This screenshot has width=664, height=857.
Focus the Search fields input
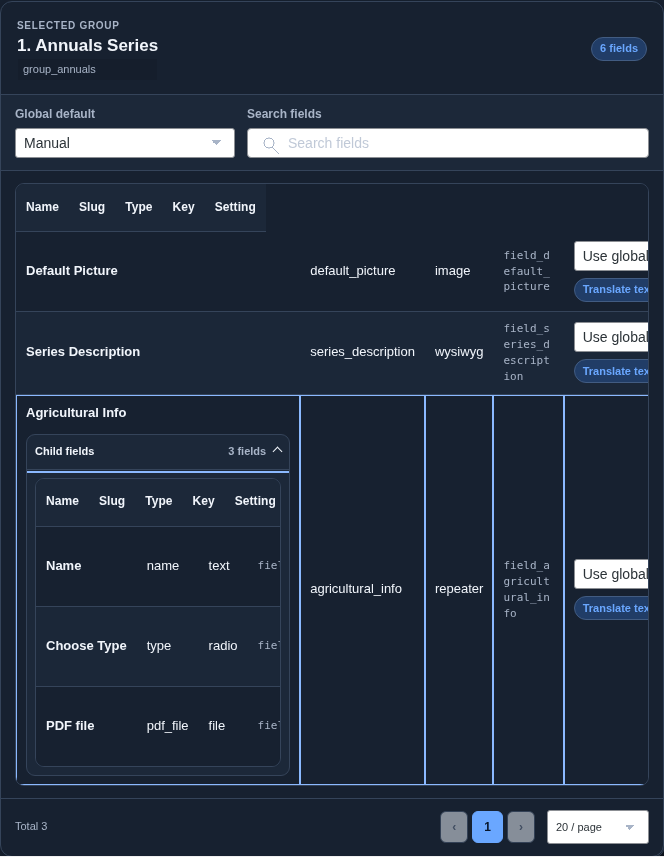click(448, 143)
